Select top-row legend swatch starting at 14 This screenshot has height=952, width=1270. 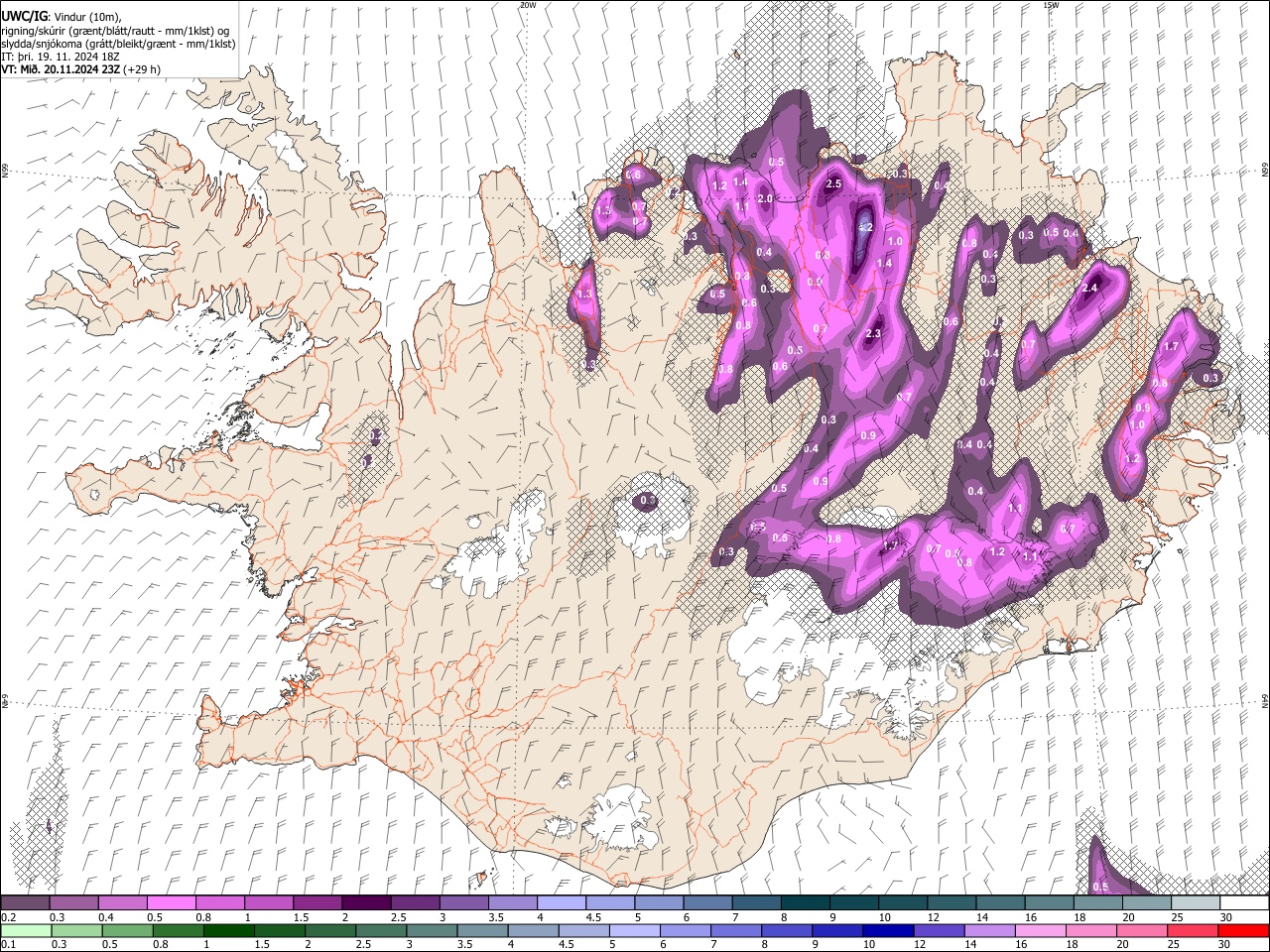pos(1000,903)
